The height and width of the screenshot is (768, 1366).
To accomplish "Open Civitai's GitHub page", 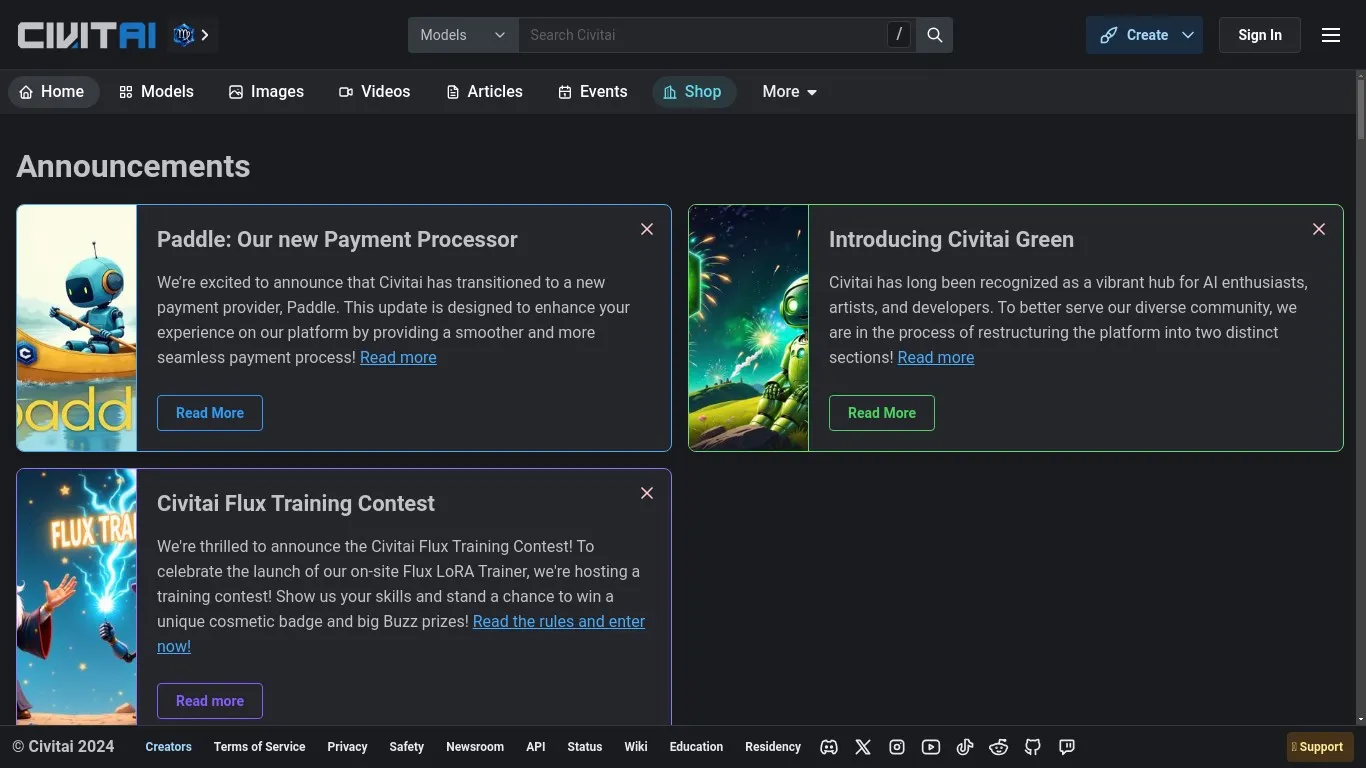I will pos(1032,746).
